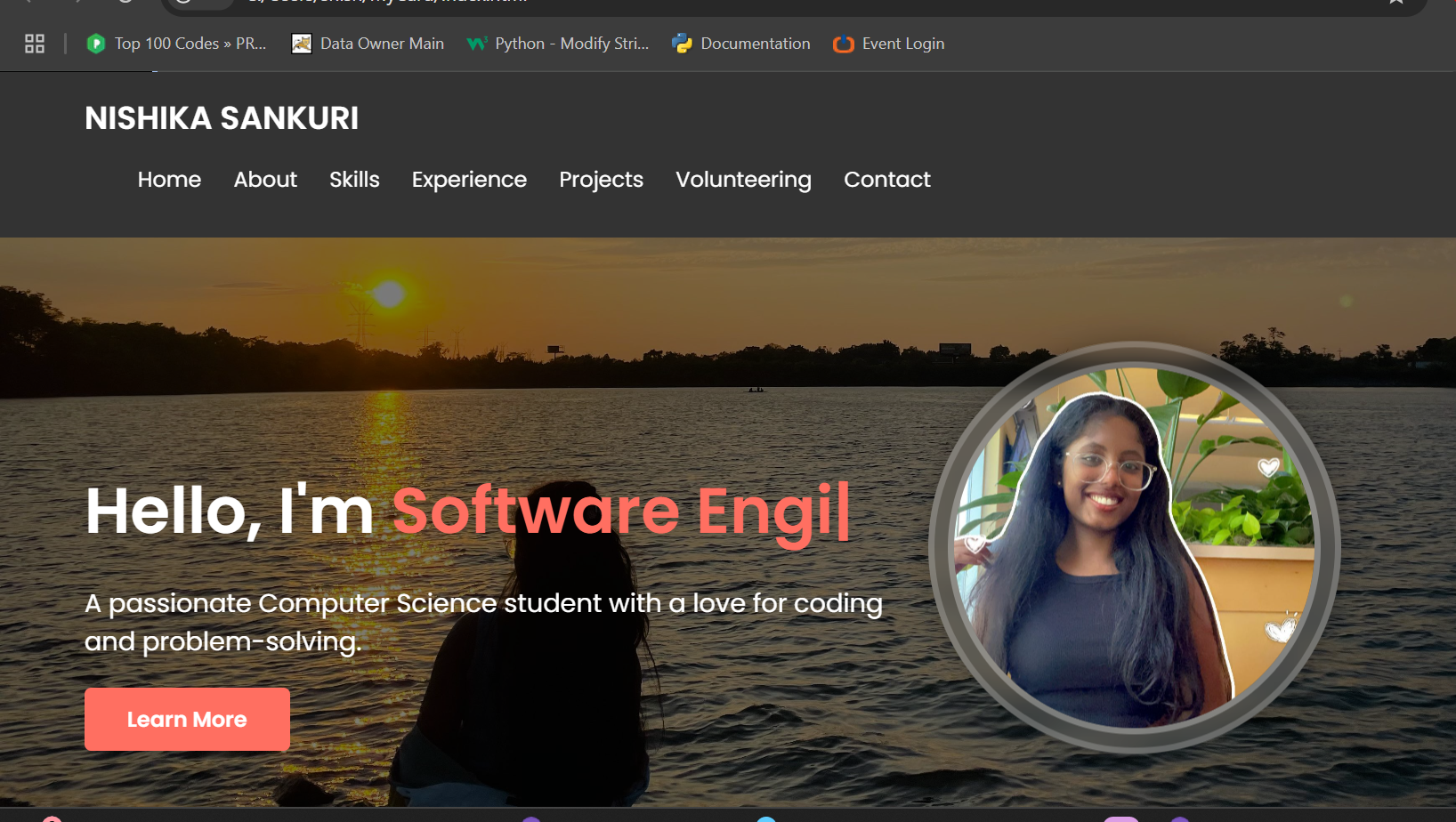The height and width of the screenshot is (822, 1456).
Task: Click the circular profile photo
Action: 1134,547
